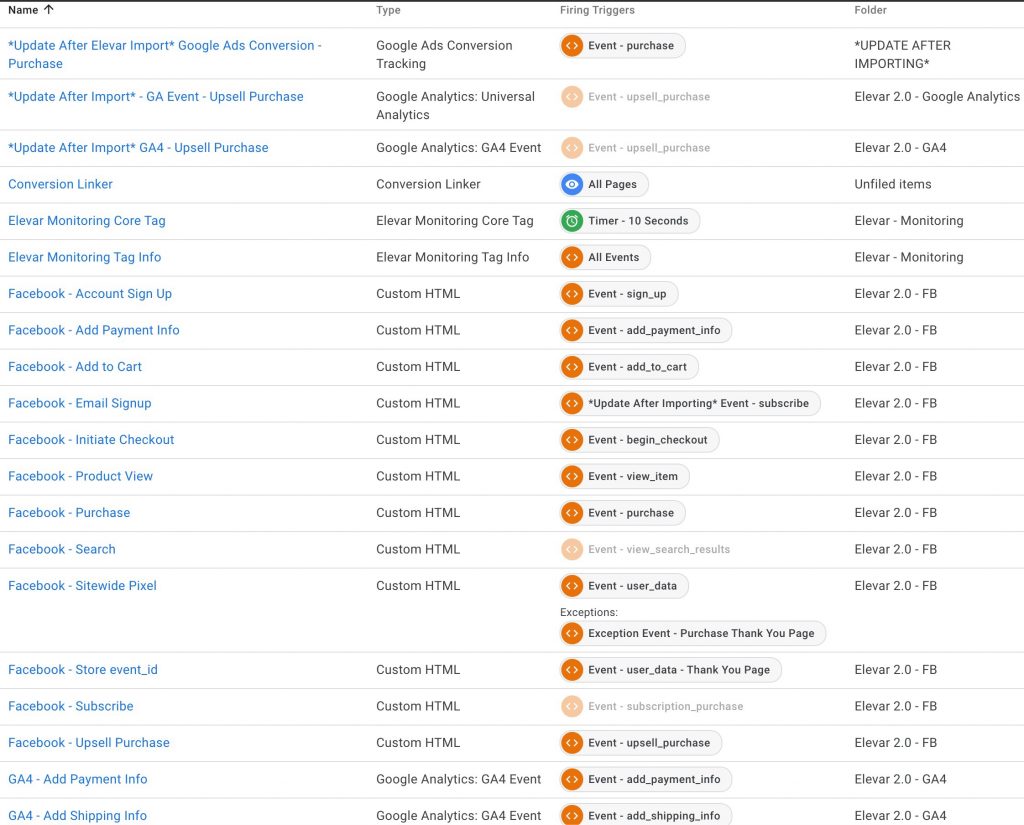Screen dimensions: 1024x825
Task: Click the blue eye icon for the All Pages trigger
Action: pyautogui.click(x=572, y=184)
